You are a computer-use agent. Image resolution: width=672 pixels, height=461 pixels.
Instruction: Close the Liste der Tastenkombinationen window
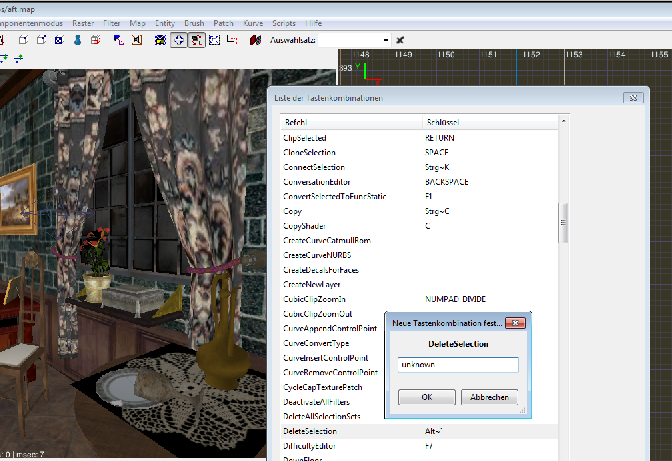(x=633, y=98)
